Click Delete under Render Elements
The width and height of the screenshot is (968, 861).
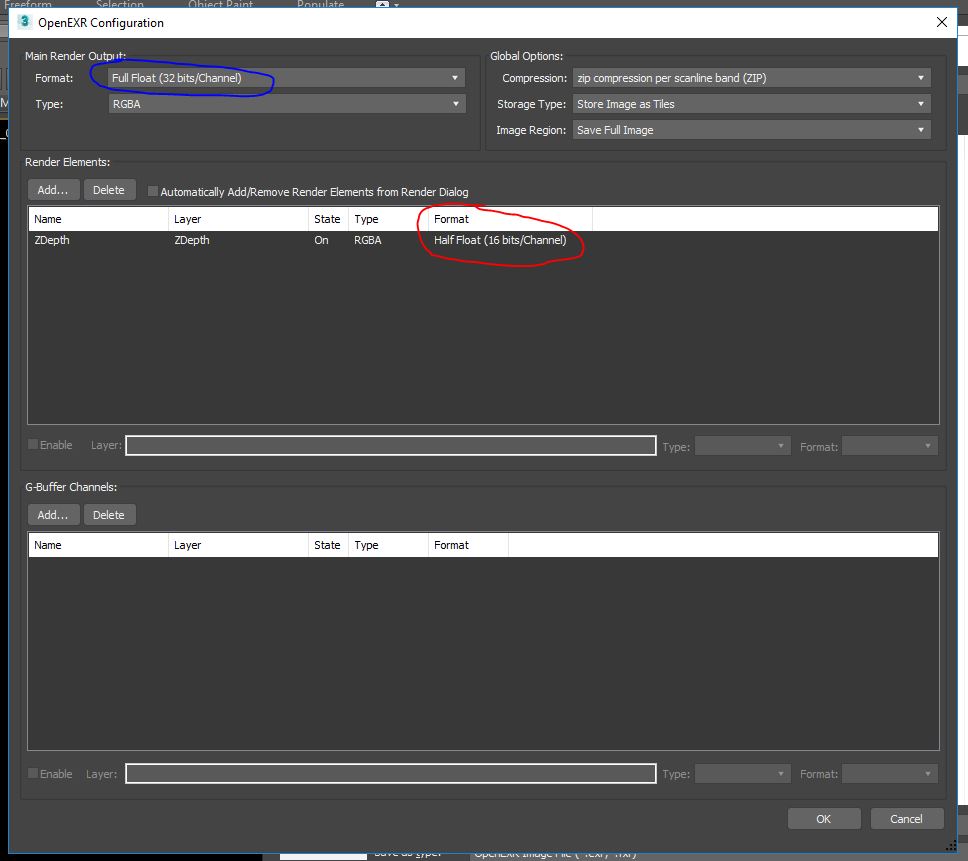pyautogui.click(x=110, y=189)
